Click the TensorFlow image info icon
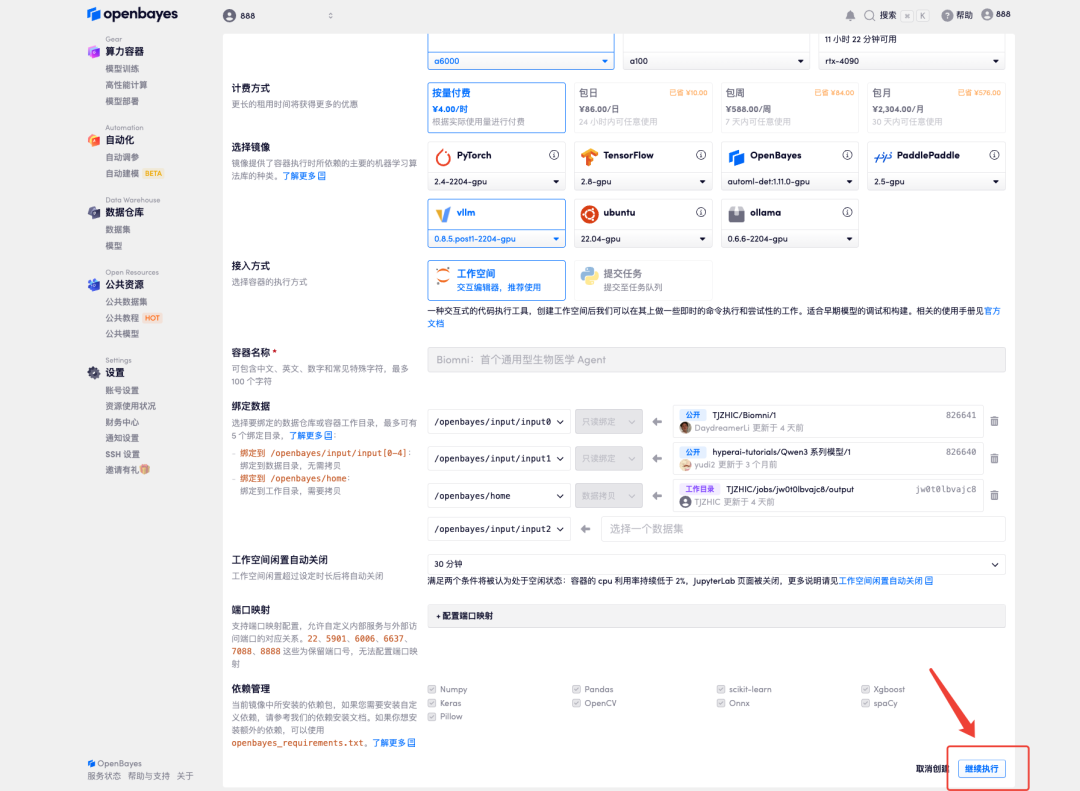Viewport: 1080px width, 791px height. pos(700,155)
